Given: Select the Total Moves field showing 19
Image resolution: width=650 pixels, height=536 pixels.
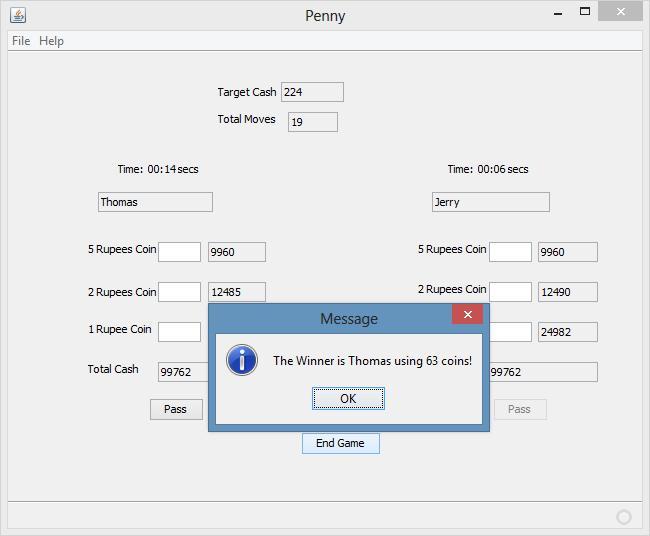Looking at the screenshot, I should [x=312, y=122].
